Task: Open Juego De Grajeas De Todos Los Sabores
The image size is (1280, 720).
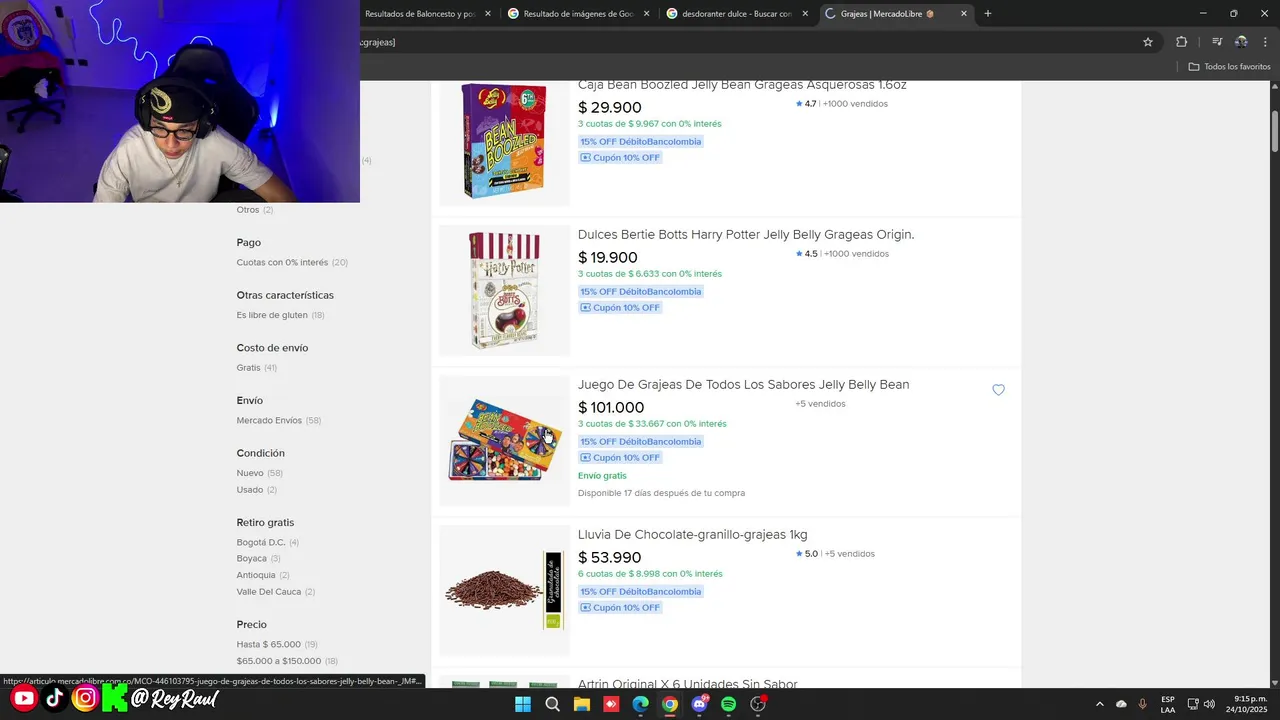Action: [743, 384]
